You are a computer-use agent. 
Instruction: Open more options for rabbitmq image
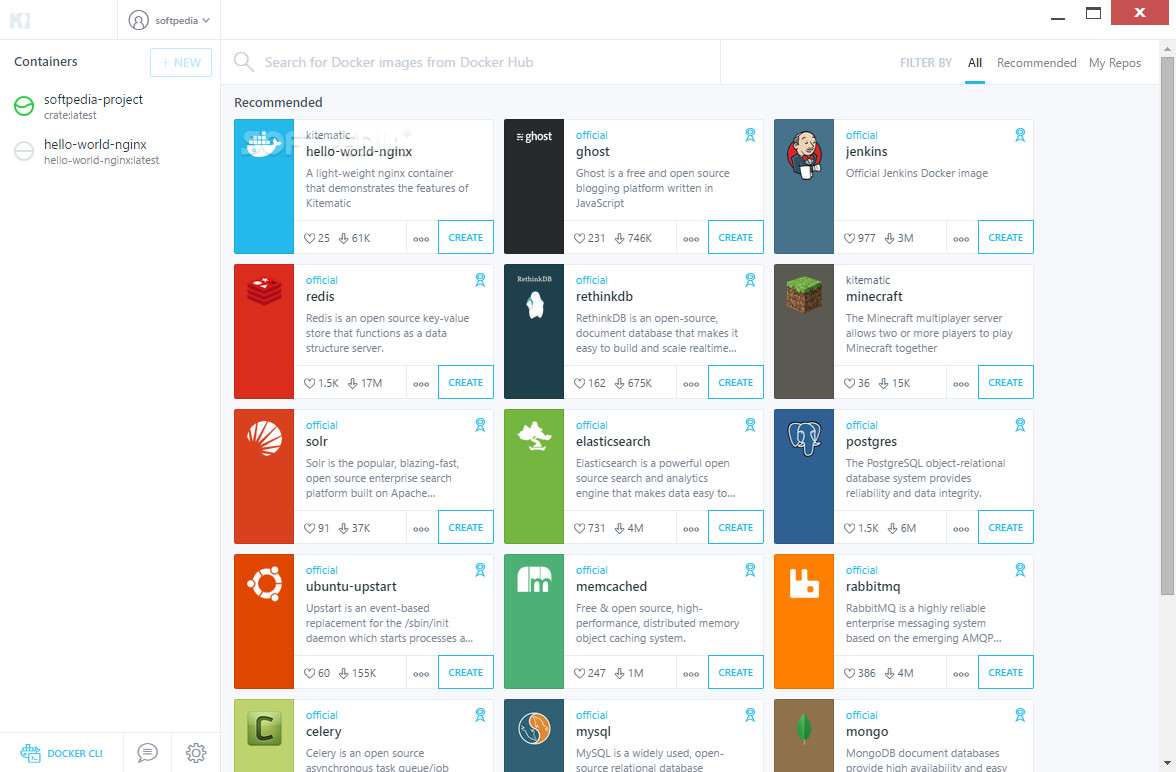coord(962,674)
